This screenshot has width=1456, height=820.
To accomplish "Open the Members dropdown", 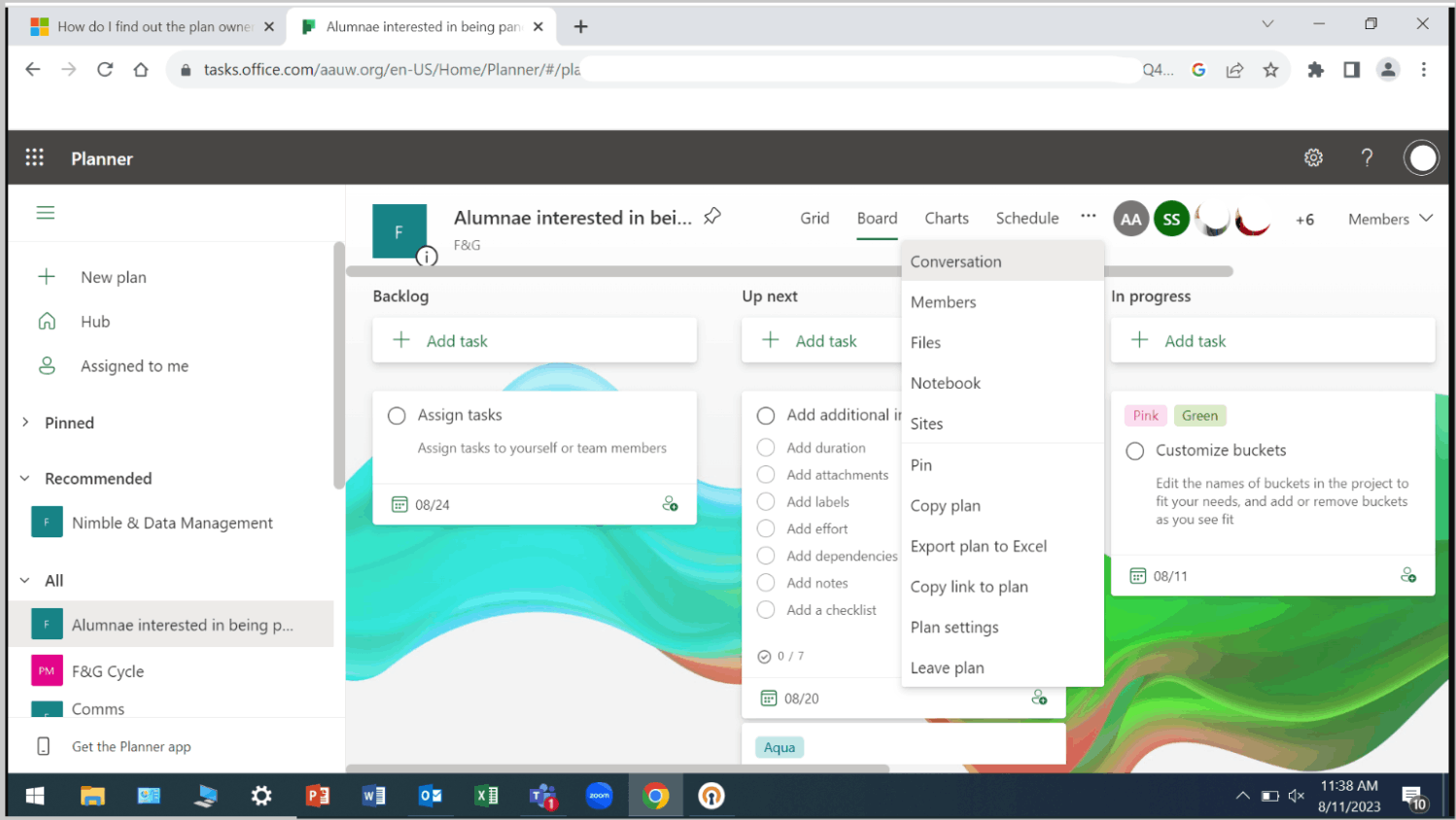I will [1390, 219].
